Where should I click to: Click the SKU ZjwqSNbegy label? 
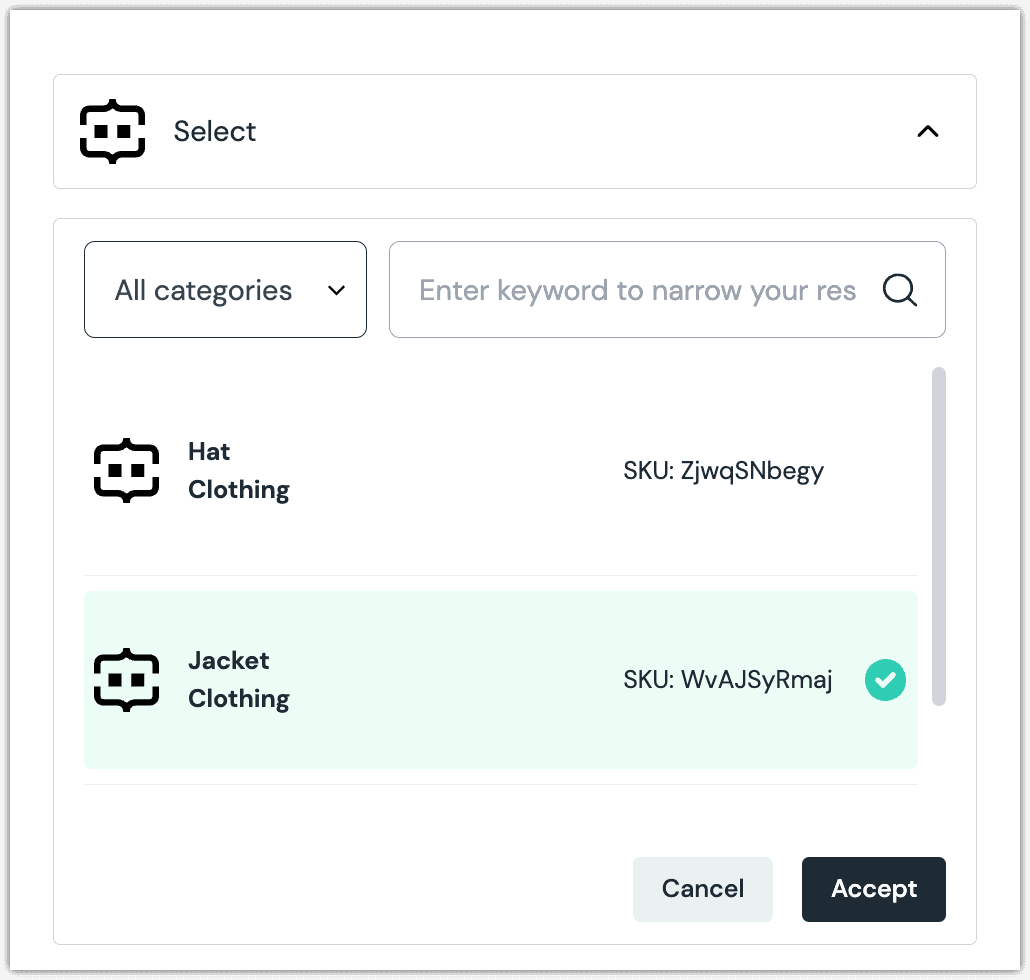724,470
